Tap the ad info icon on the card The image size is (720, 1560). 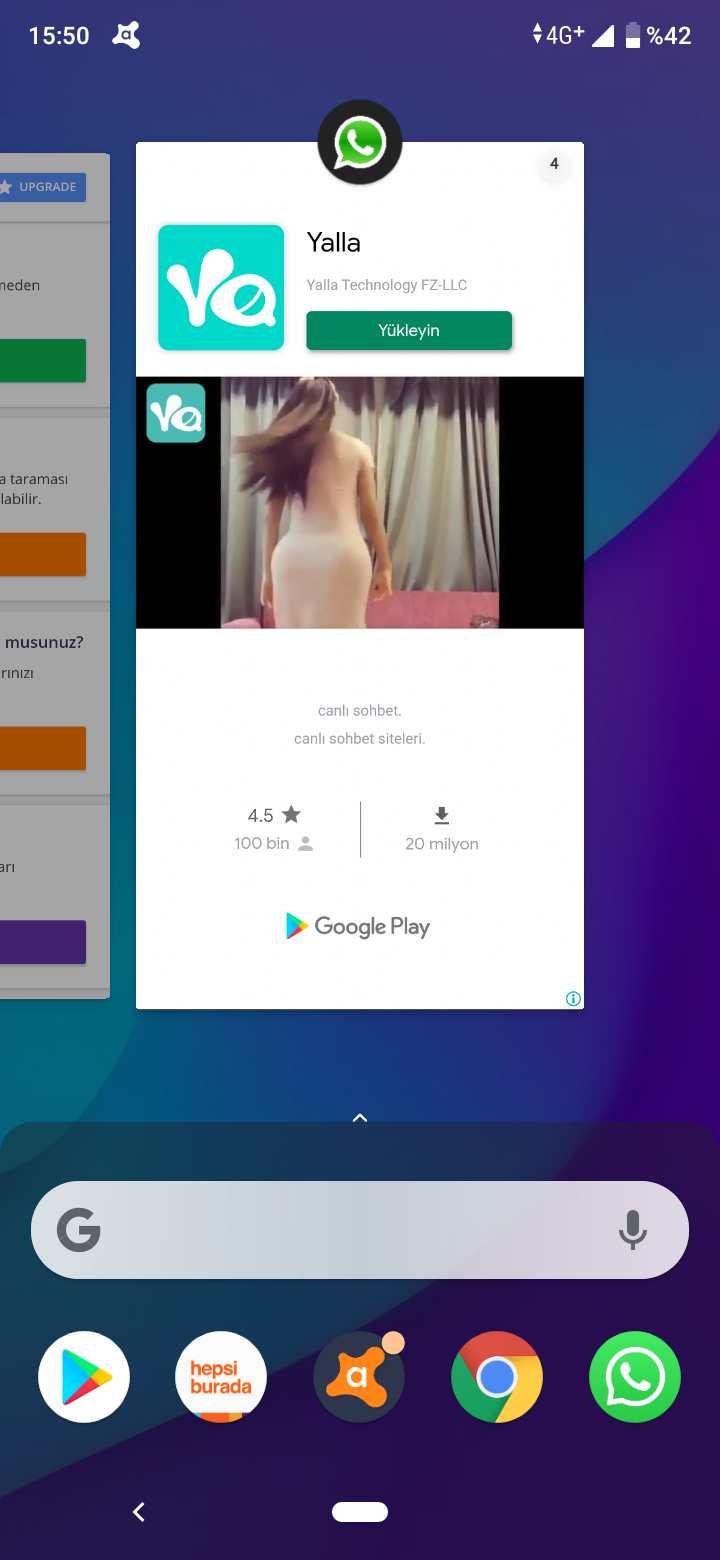pyautogui.click(x=573, y=998)
